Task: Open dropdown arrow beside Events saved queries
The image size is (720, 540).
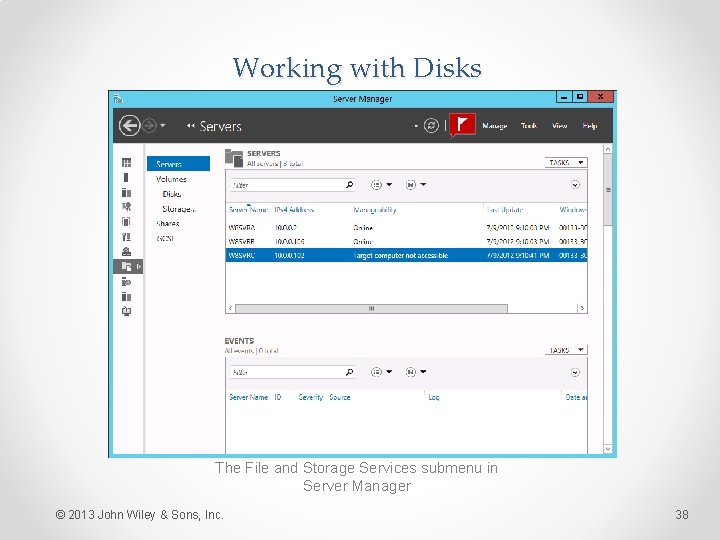Action: [x=423, y=372]
